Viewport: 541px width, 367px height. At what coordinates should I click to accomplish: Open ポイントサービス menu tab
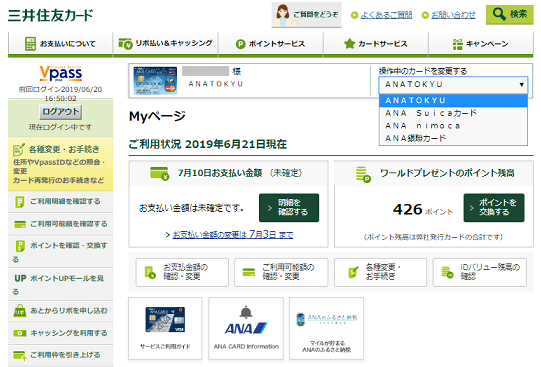(x=270, y=44)
